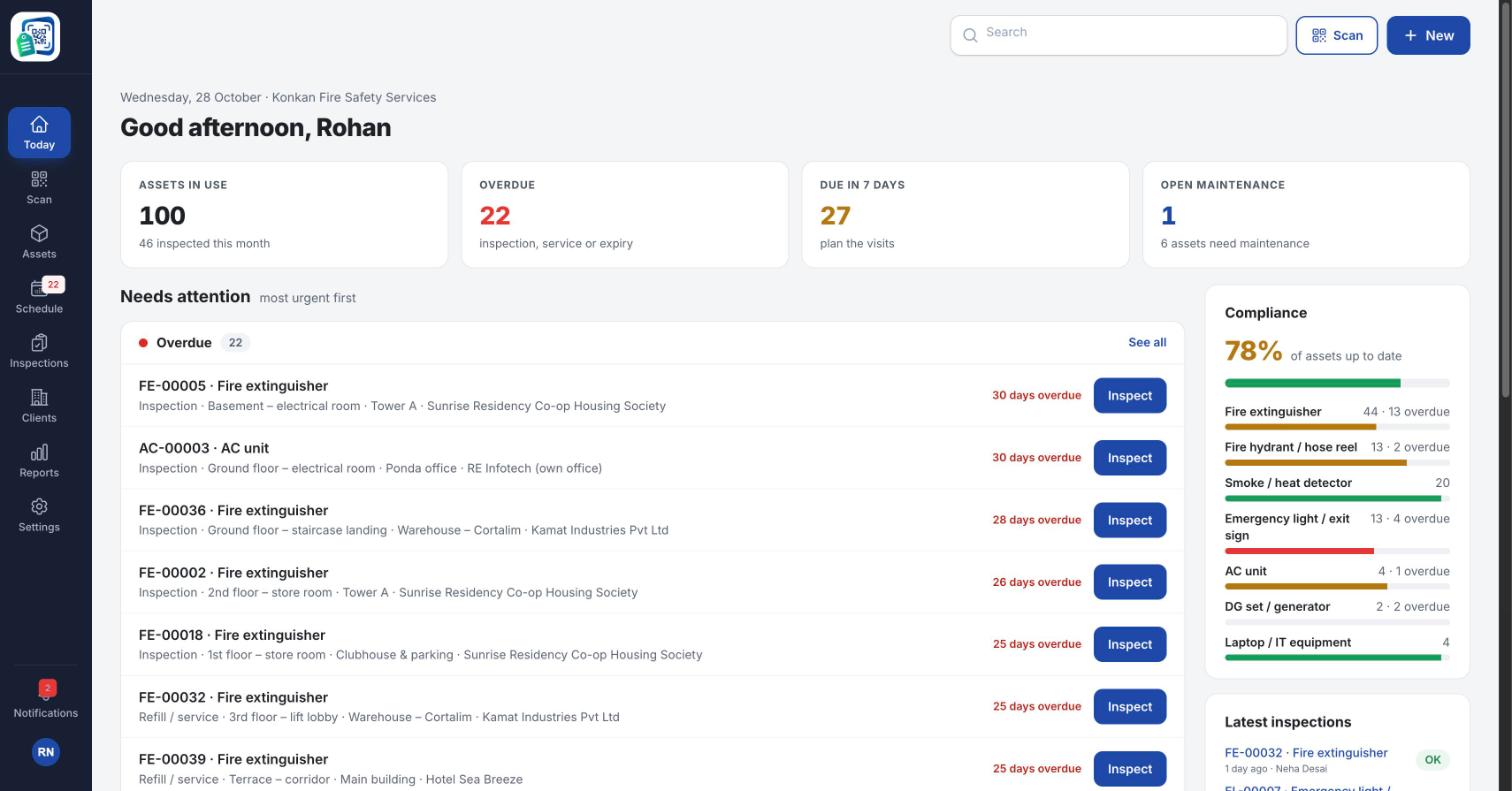Screen dimensions: 1512x791
Task: Open the Open maintenance card
Action: point(1306,214)
